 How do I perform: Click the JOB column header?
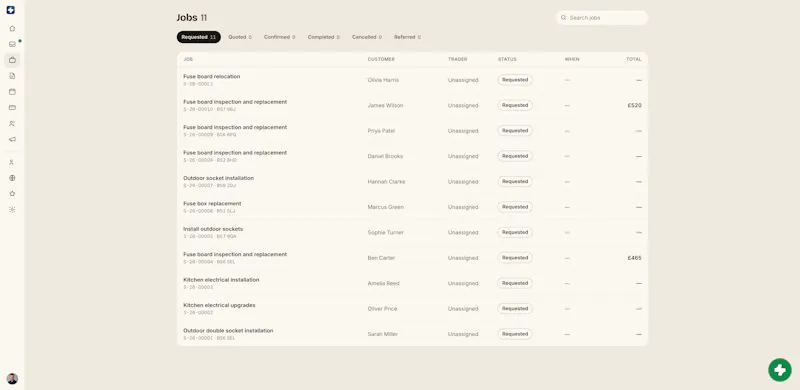pyautogui.click(x=188, y=59)
